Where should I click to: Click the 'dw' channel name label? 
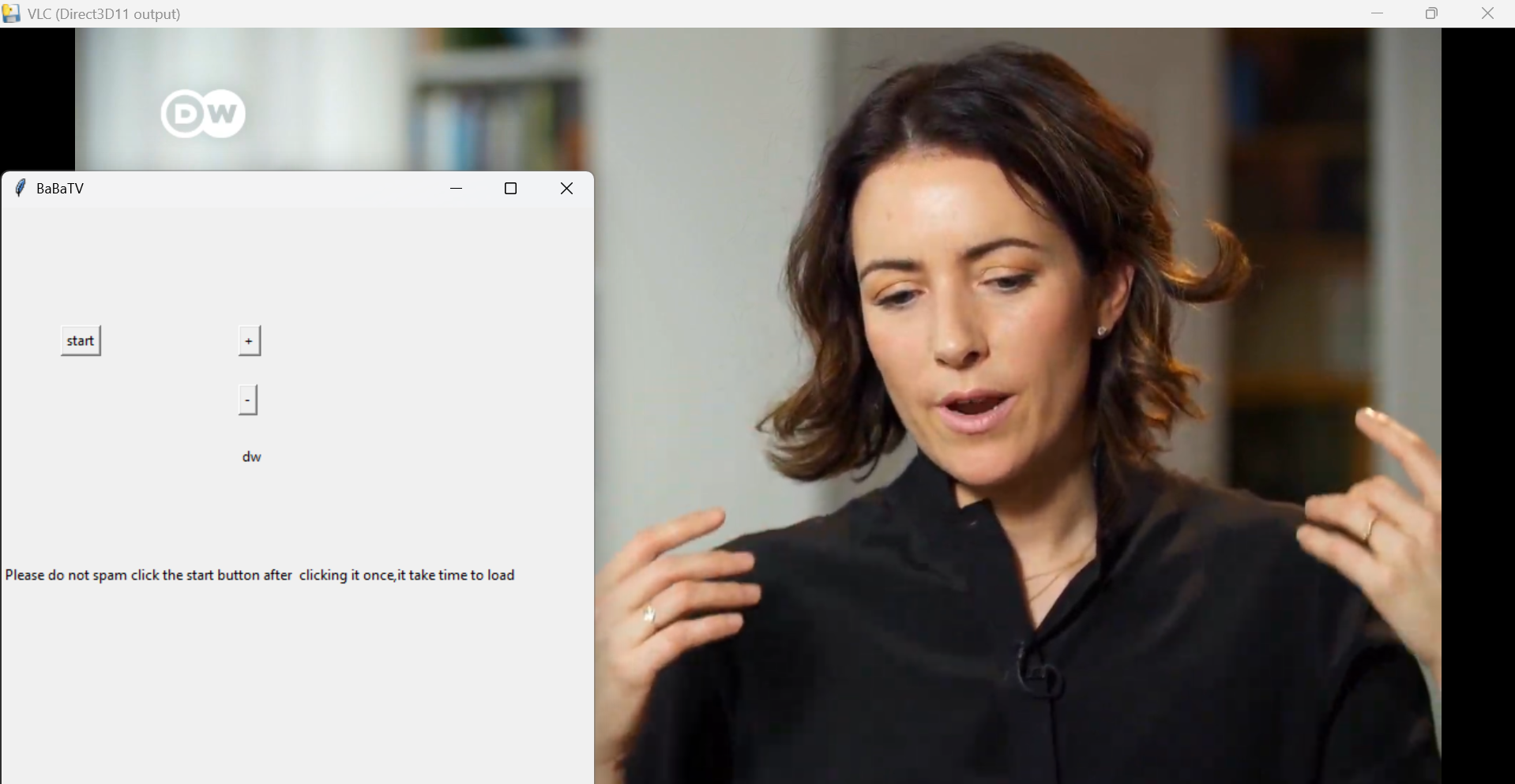click(x=252, y=457)
